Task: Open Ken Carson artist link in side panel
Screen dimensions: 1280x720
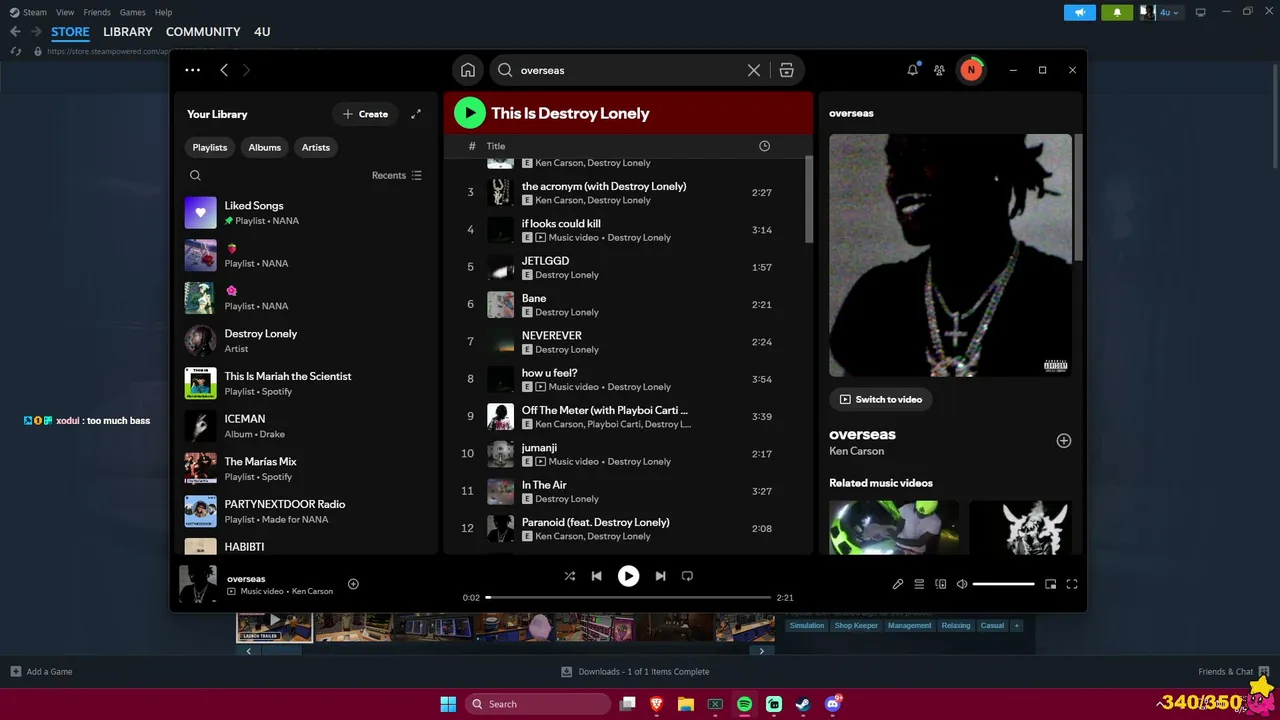Action: point(856,451)
